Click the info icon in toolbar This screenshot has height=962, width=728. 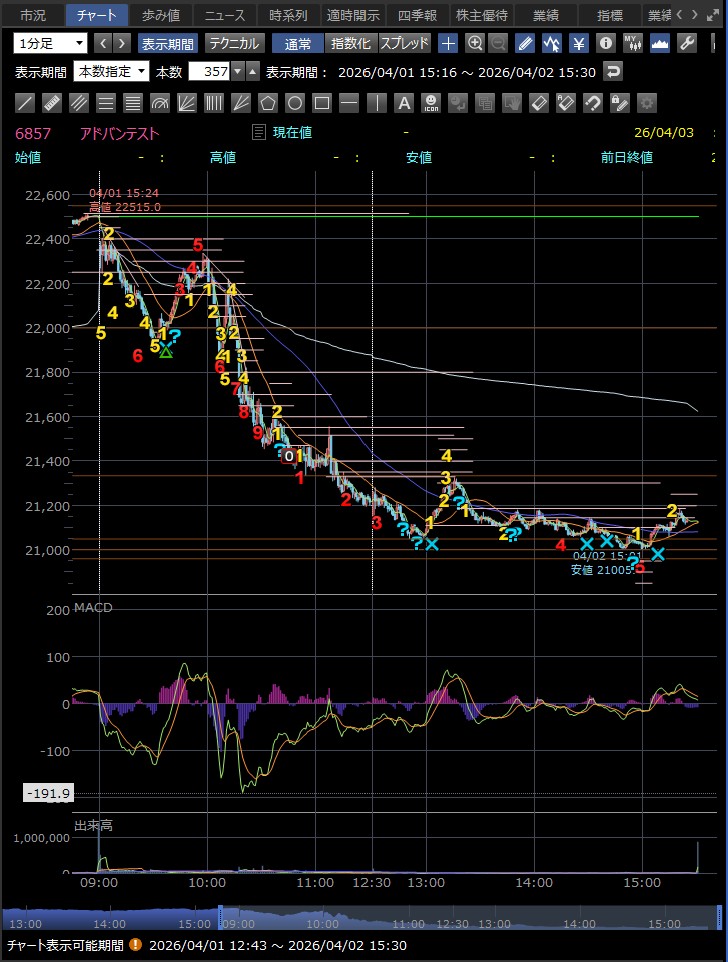pos(605,44)
